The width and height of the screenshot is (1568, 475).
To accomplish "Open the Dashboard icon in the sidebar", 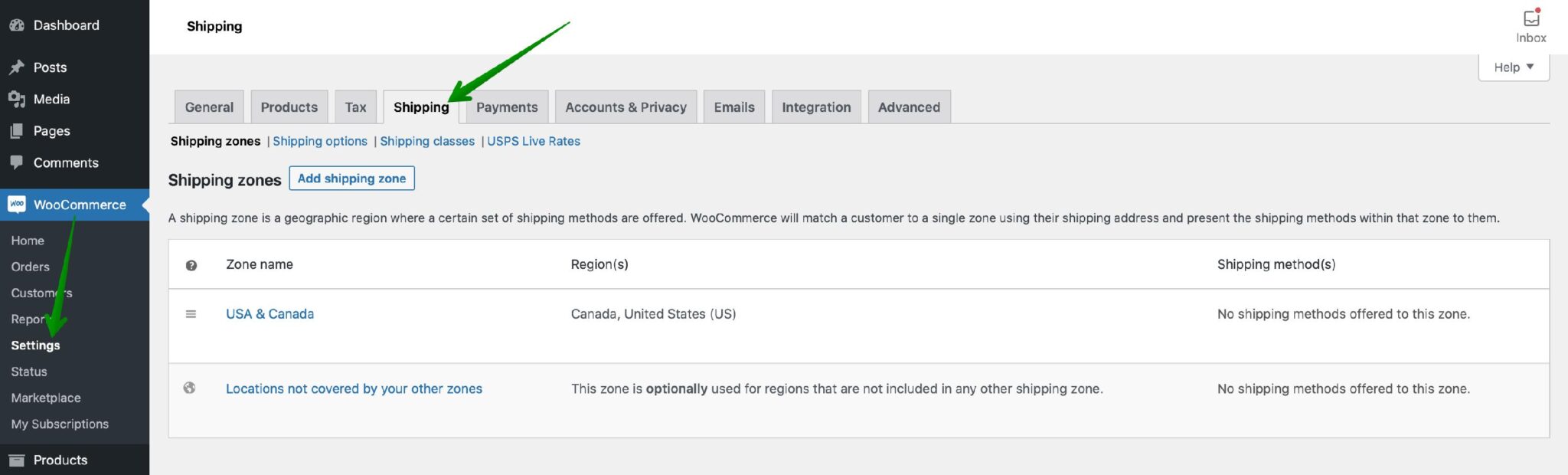I will 17,25.
